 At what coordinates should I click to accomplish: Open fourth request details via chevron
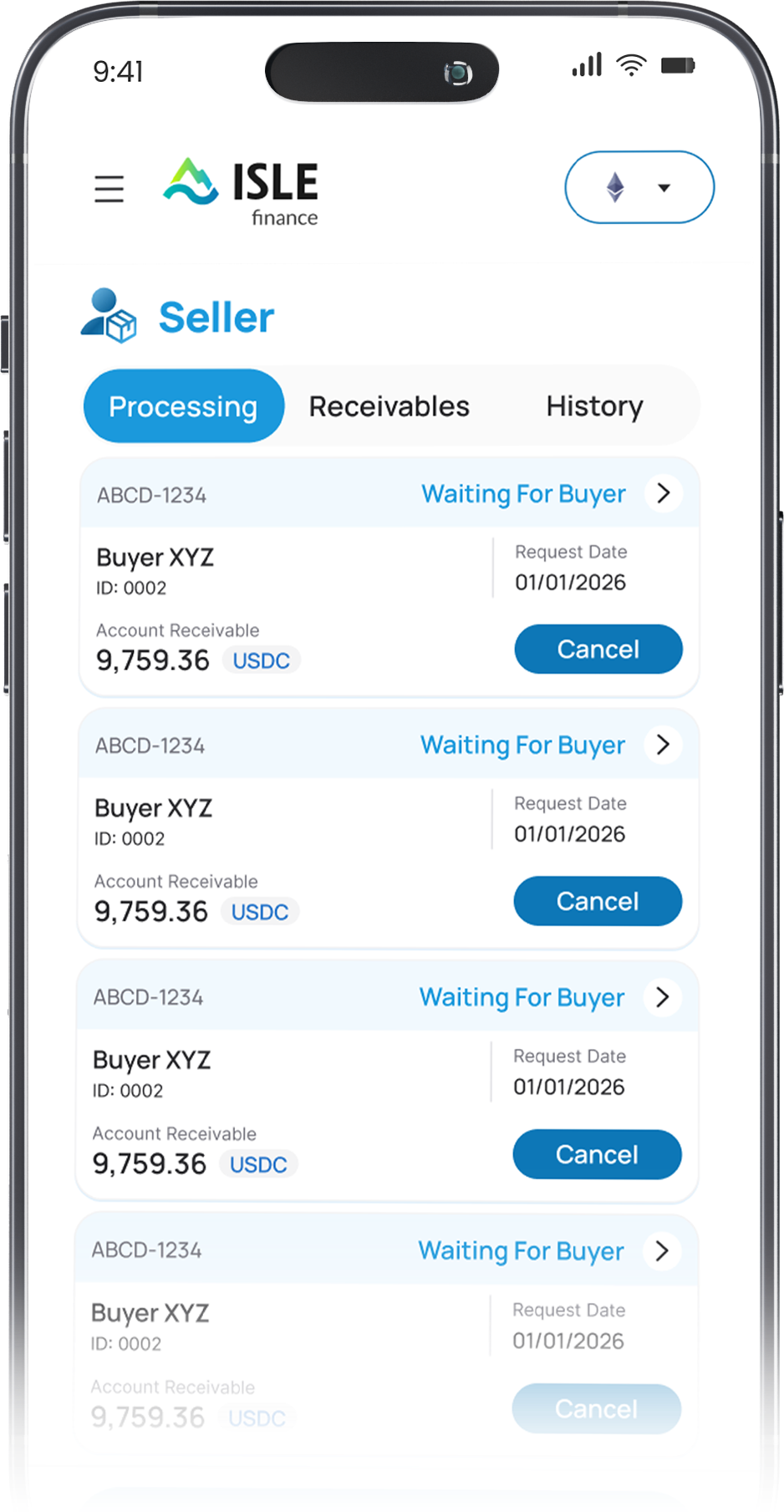coord(662,1250)
